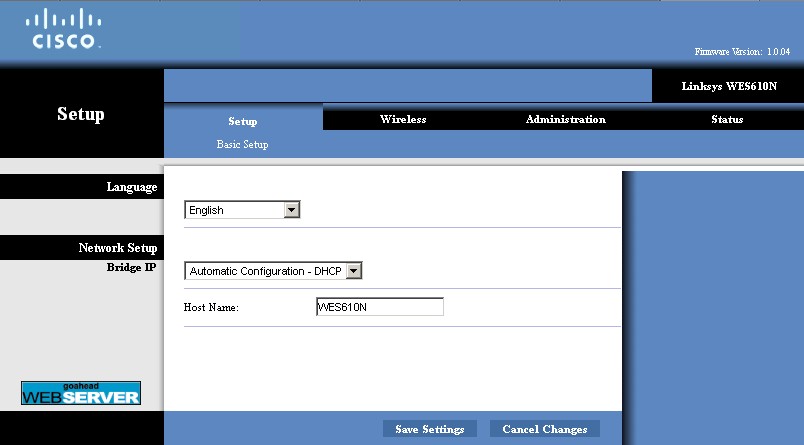Open the Language dropdown showing English
Screen dimensions: 804x445
(242, 210)
